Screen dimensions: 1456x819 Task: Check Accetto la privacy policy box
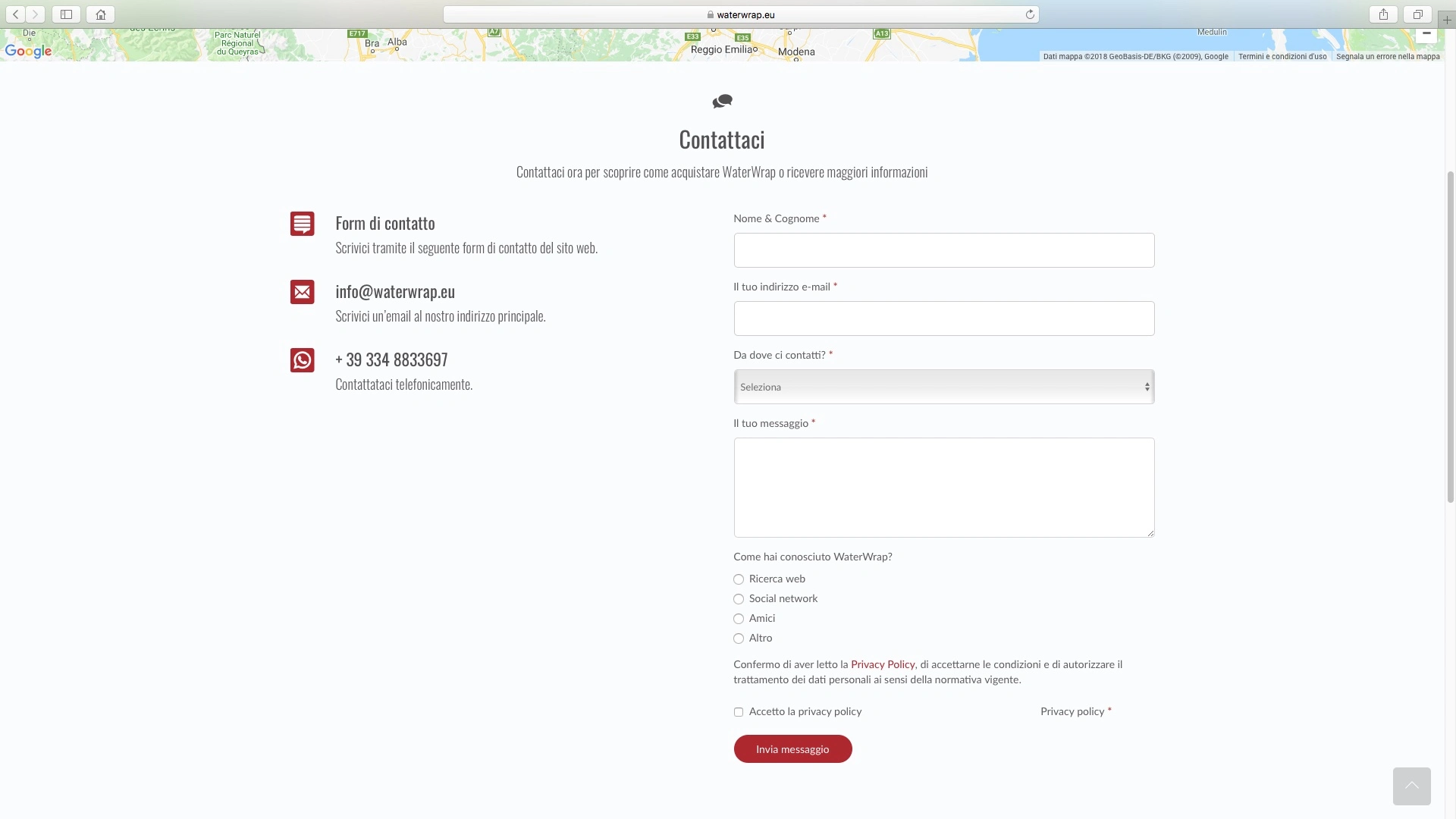[739, 712]
